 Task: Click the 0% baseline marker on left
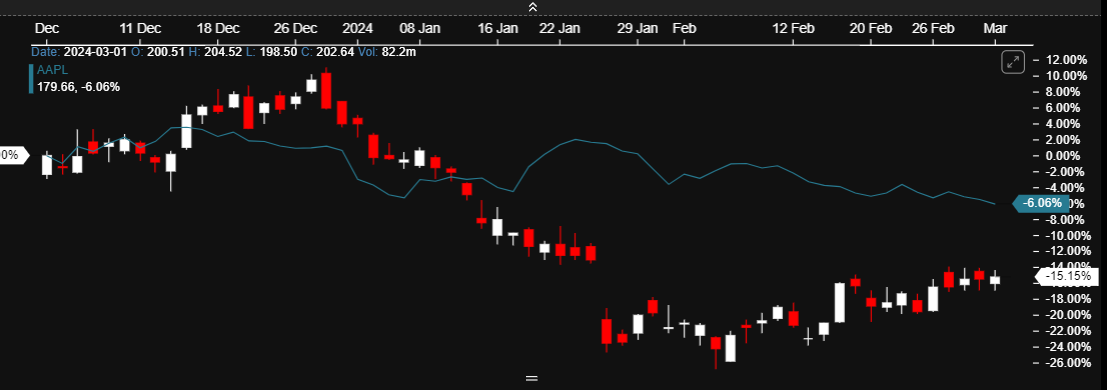(12, 155)
